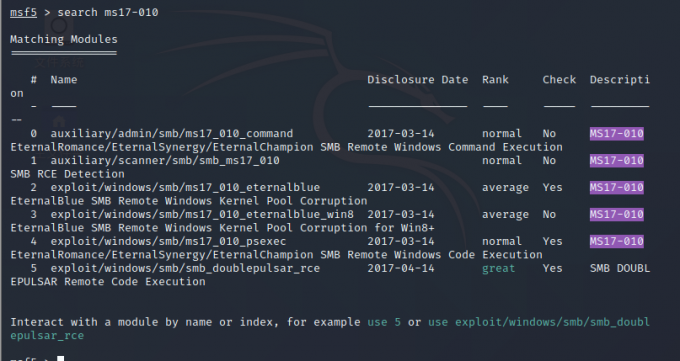Screen dimensions: 680x361
Task: Click the 'Matching Modules' heading
Action: coord(64,39)
